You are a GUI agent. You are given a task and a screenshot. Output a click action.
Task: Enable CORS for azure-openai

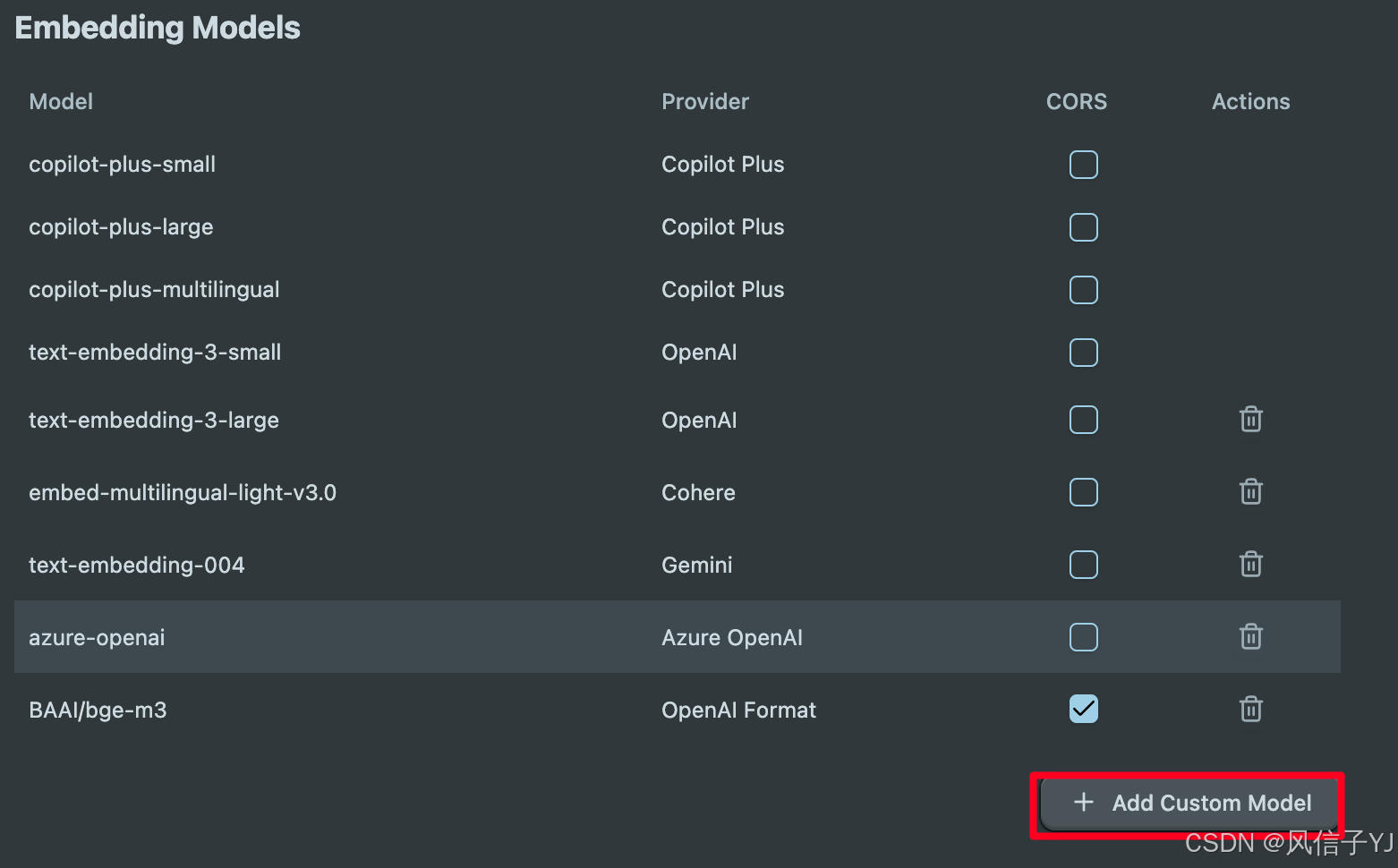coord(1083,637)
